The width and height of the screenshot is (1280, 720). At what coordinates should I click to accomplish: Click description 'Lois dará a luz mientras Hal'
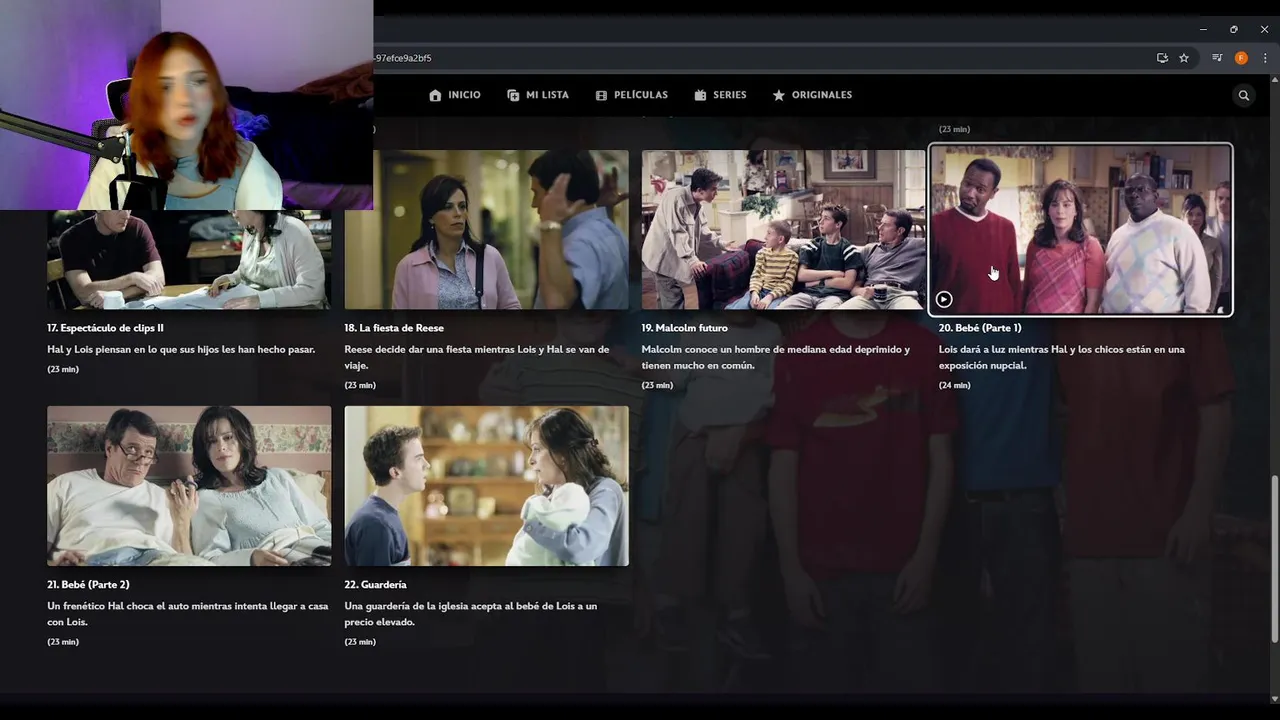1062,358
